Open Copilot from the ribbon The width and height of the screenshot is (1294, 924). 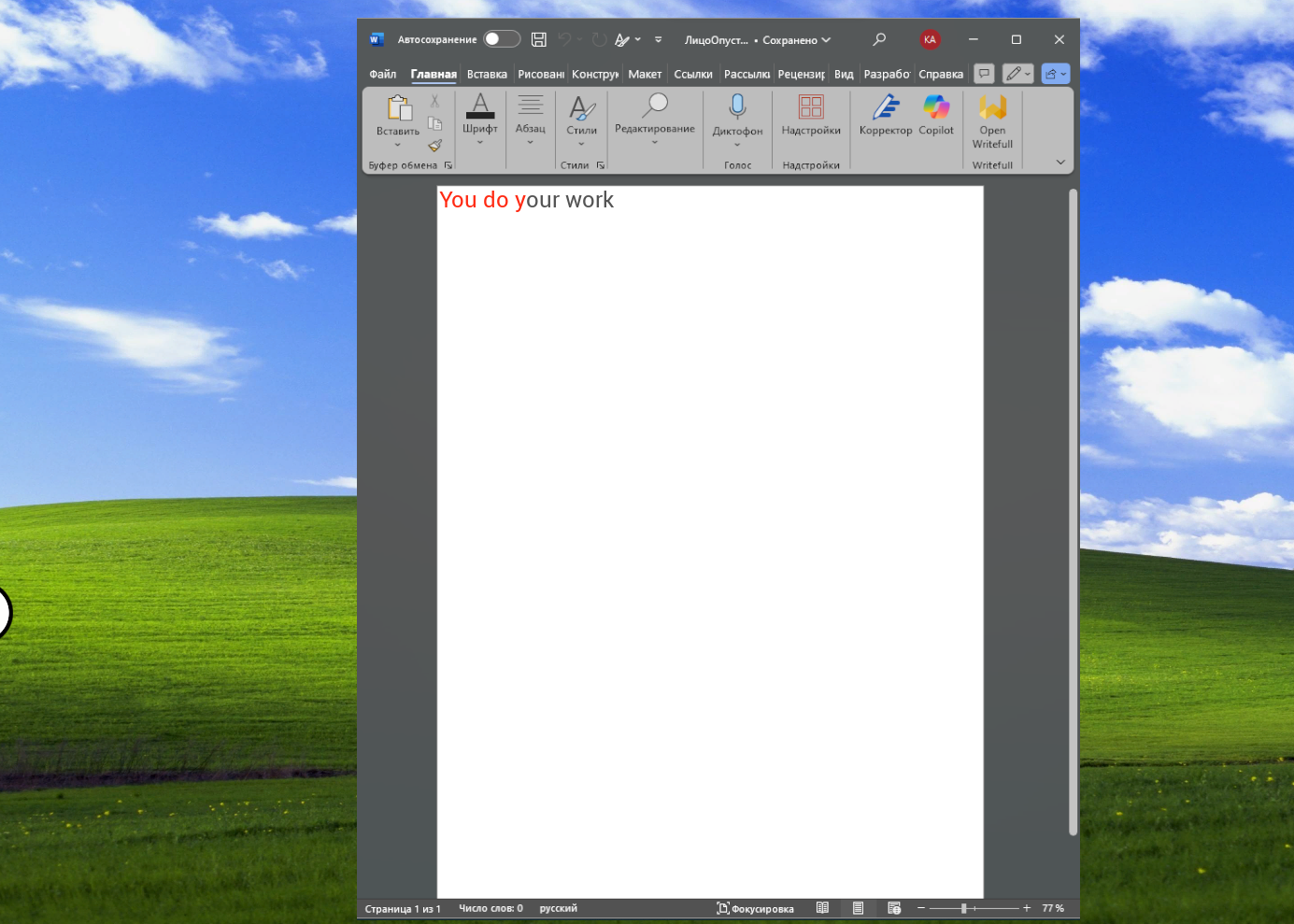click(936, 116)
